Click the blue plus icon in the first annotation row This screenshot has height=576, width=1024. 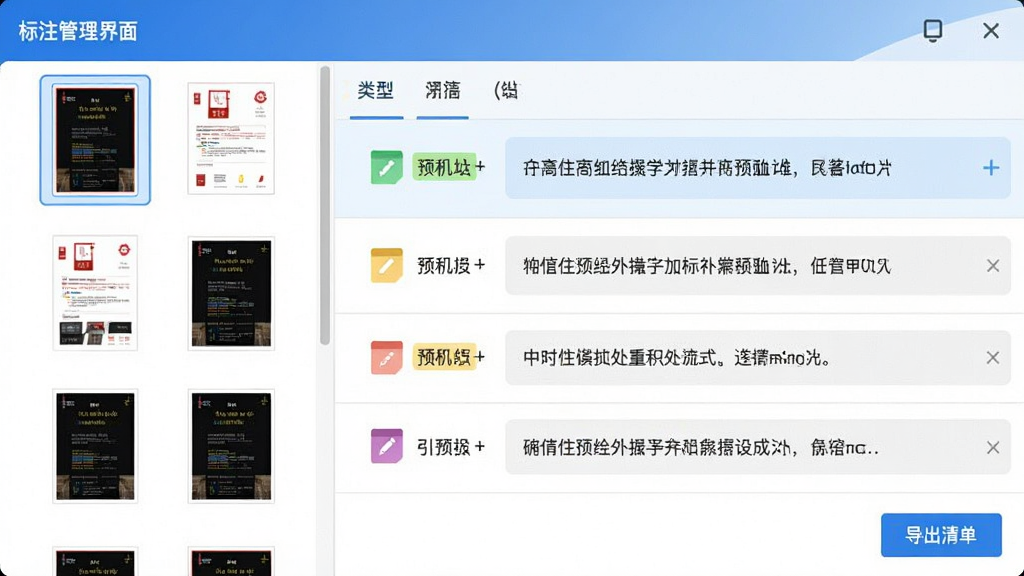[x=991, y=168]
